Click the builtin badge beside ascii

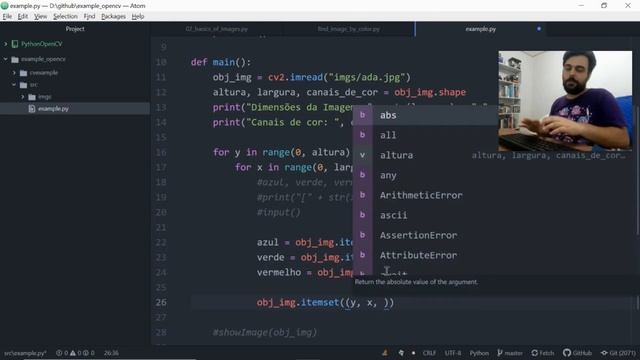362,215
